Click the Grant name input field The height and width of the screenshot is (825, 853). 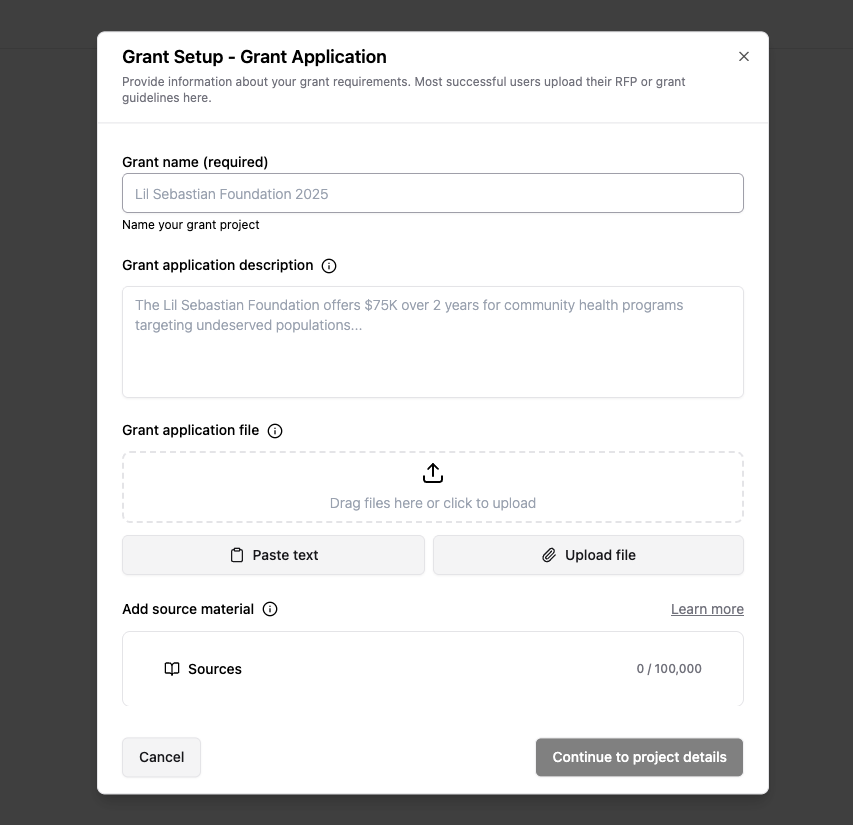432,193
